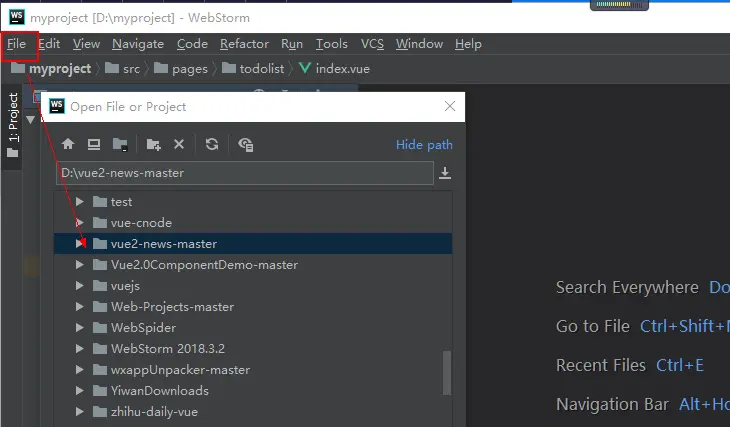Click the Home directory icon in dialog toolbar
The image size is (730, 427).
[x=68, y=144]
